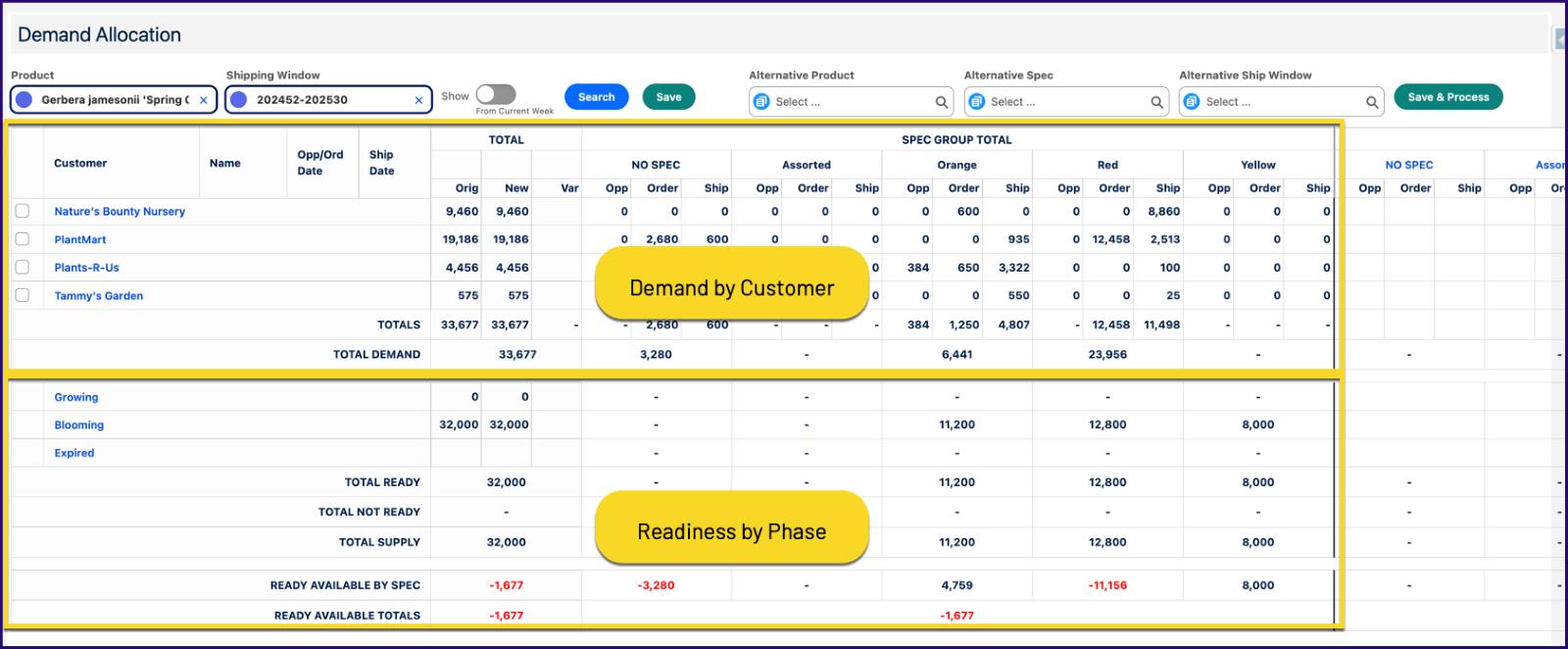Click the Customer column header
The height and width of the screenshot is (649, 1568).
80,164
